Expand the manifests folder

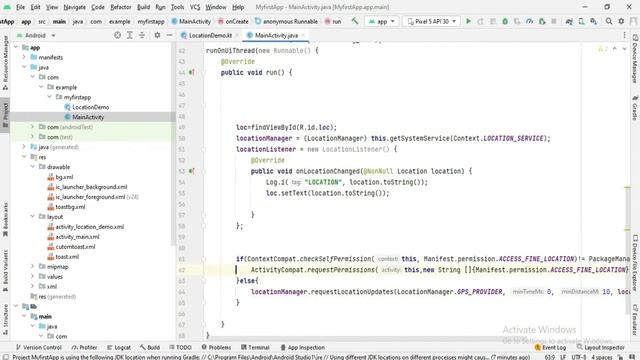(x=24, y=57)
